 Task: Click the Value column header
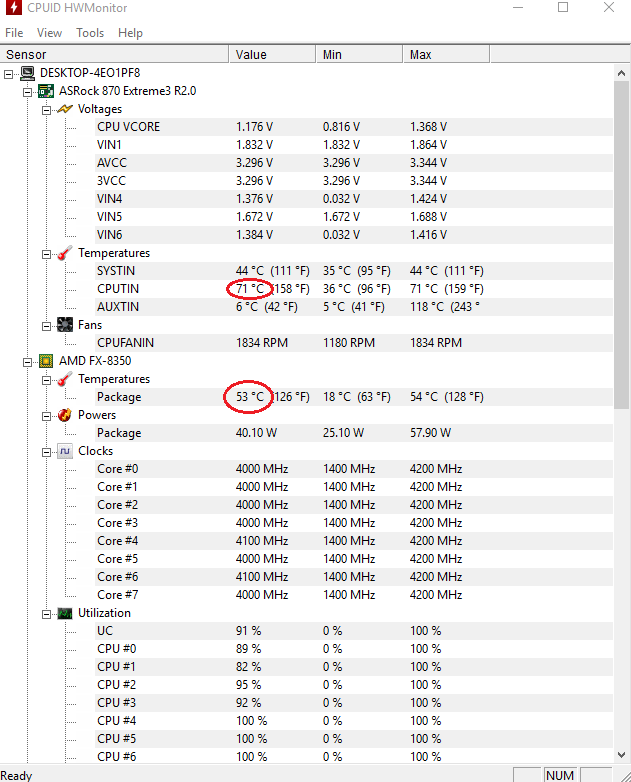(x=272, y=54)
